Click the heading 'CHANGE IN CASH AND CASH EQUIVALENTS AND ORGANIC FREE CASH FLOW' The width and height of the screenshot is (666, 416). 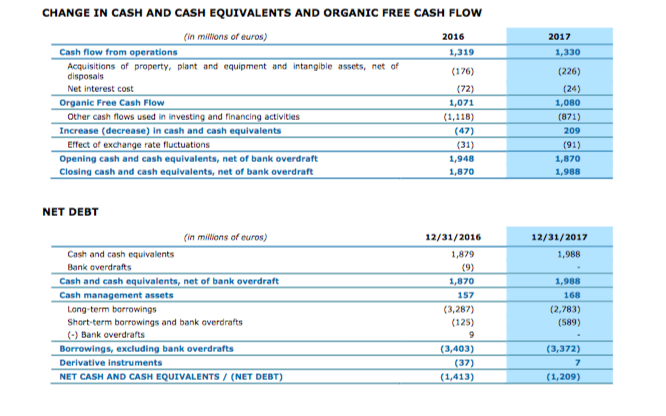(x=262, y=13)
